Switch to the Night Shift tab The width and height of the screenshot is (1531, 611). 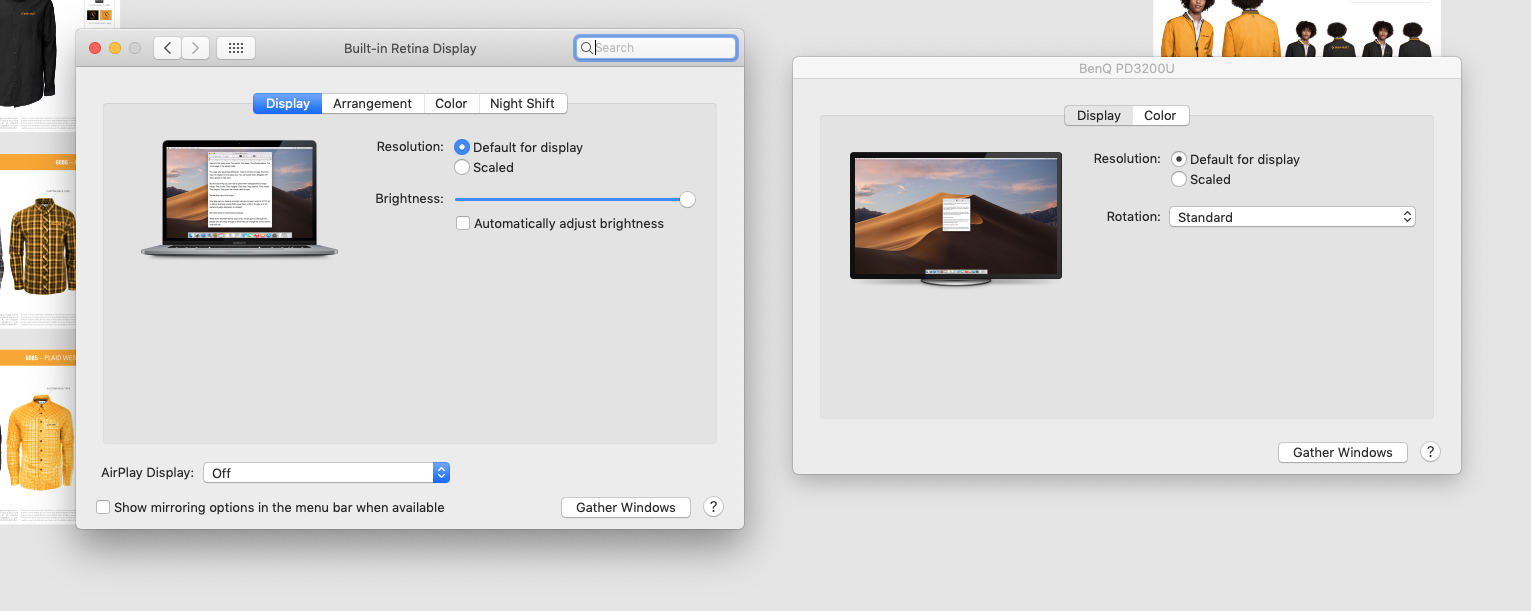point(522,103)
